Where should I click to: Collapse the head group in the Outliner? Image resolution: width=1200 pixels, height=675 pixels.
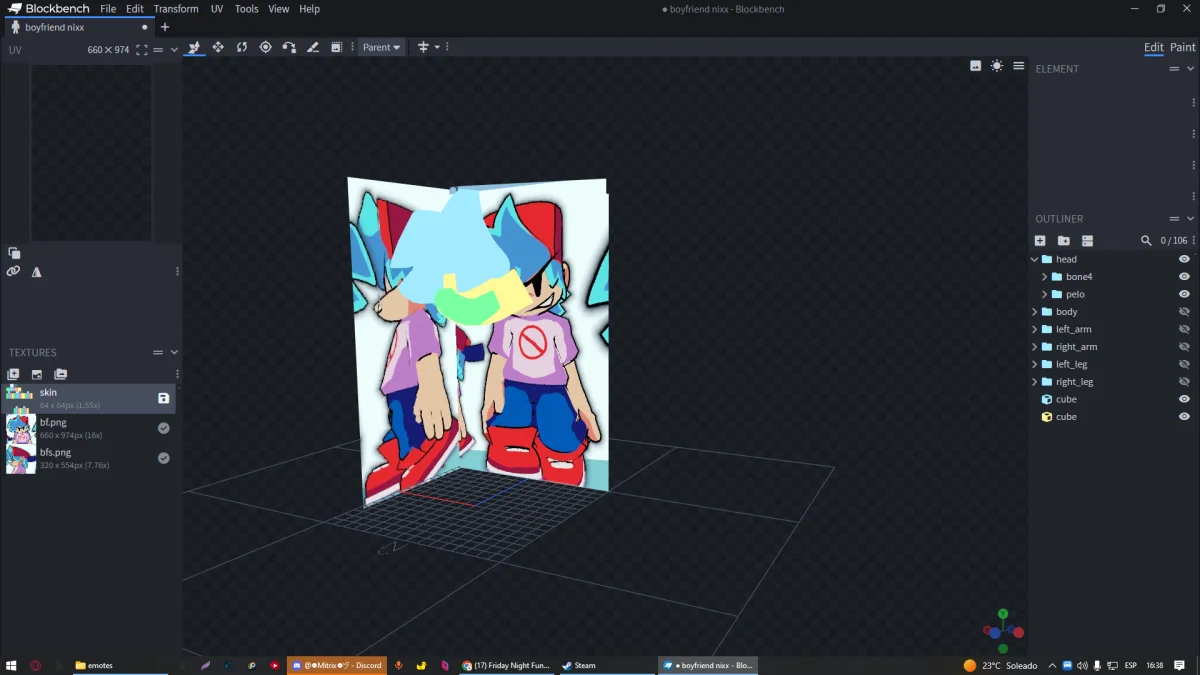tap(1035, 259)
